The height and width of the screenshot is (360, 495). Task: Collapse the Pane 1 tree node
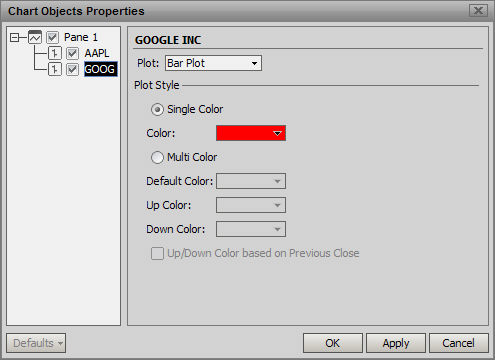point(14,37)
